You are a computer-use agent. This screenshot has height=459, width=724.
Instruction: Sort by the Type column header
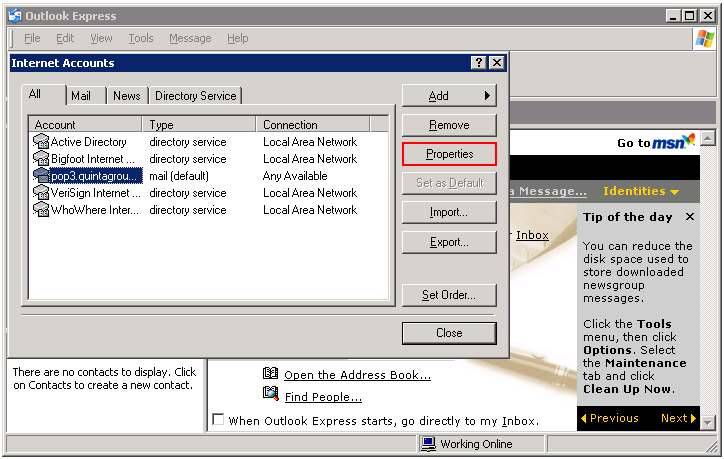(199, 125)
